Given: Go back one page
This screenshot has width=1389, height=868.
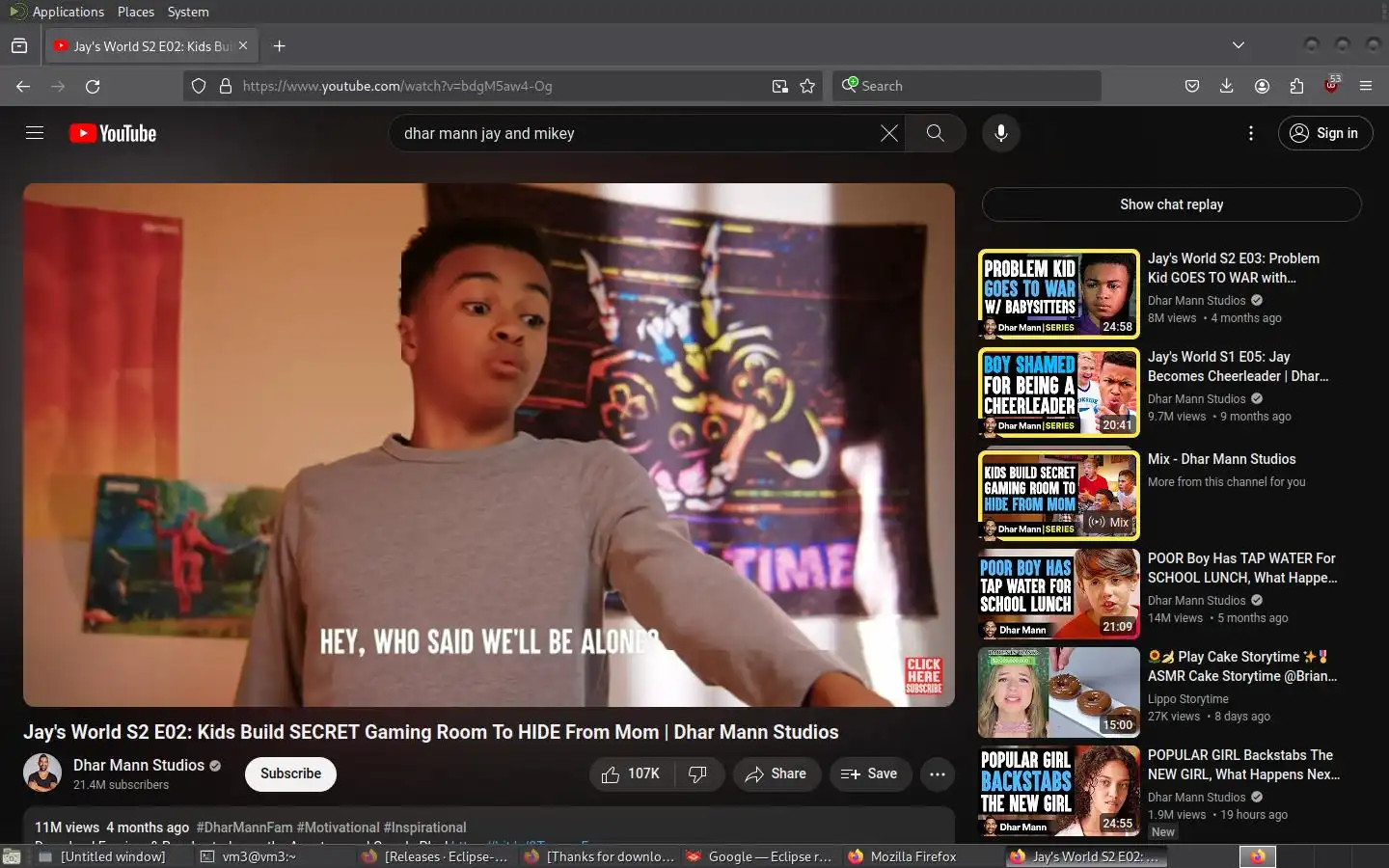Looking at the screenshot, I should (x=23, y=86).
